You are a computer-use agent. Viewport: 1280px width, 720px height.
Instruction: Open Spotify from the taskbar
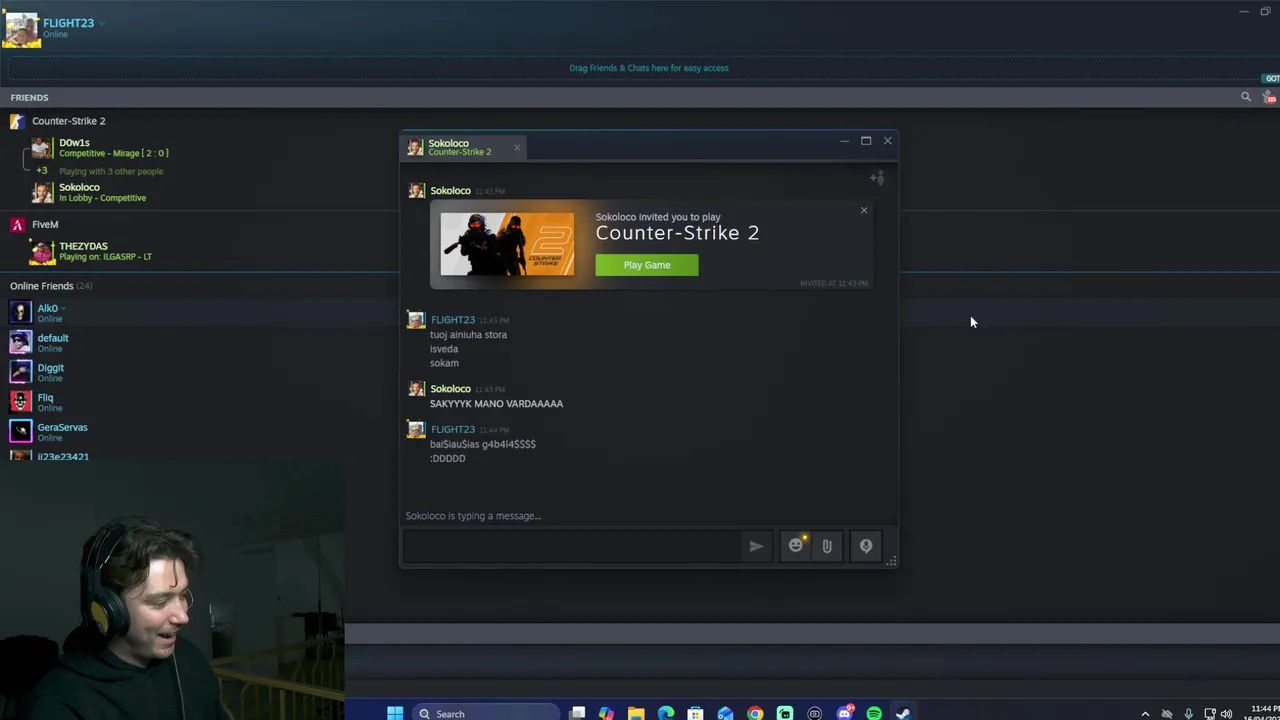tap(874, 713)
